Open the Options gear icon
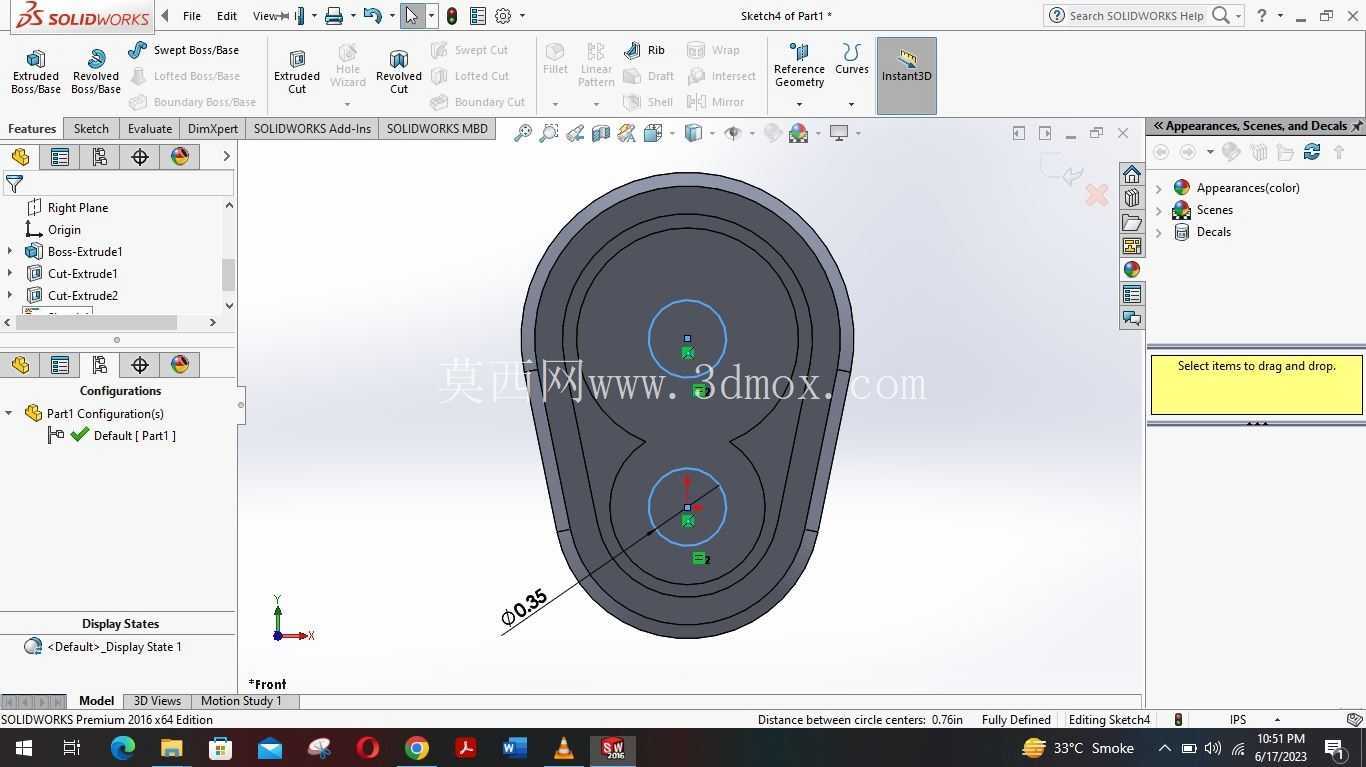 click(503, 16)
